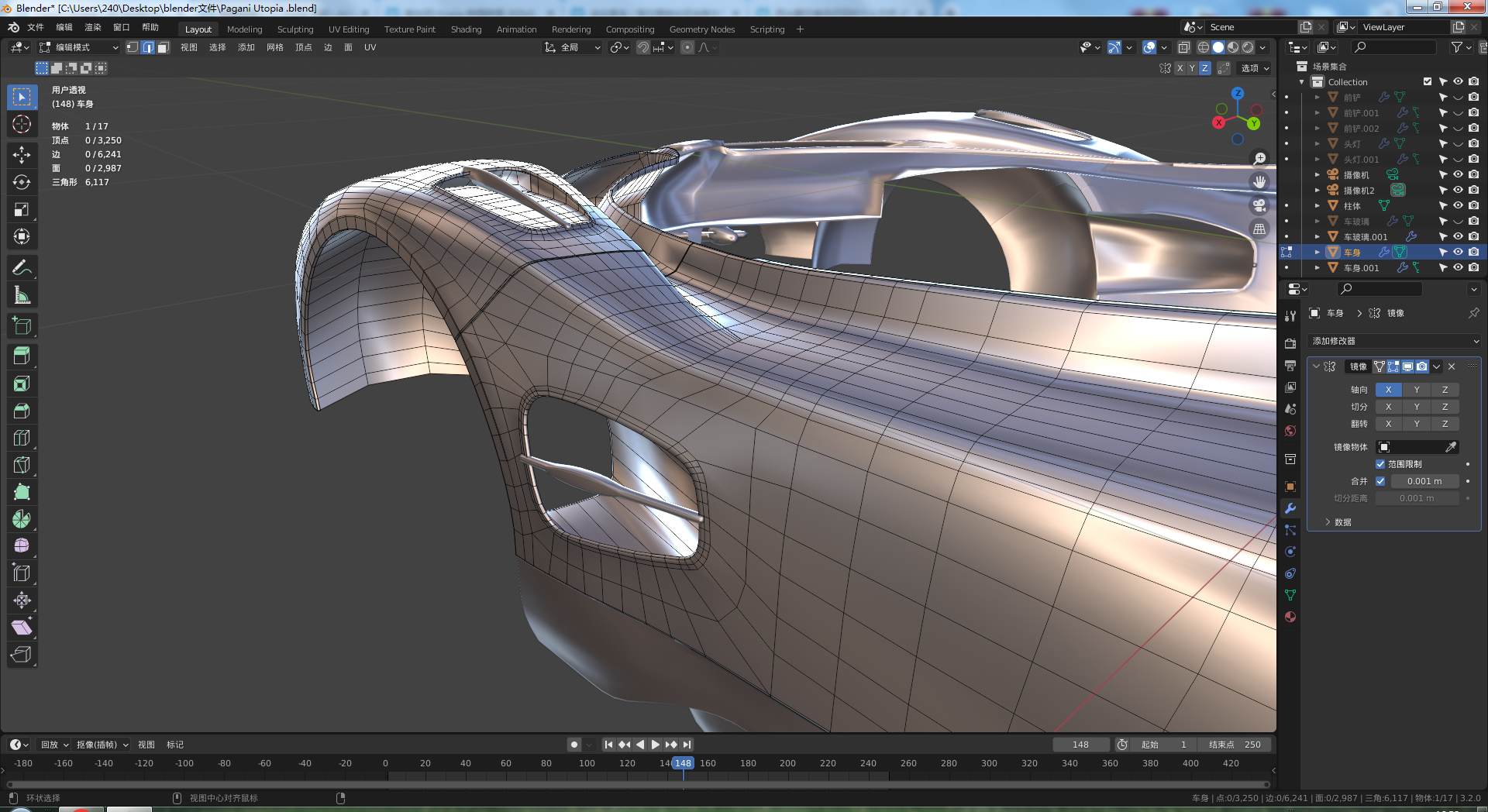Switch to face select mode icon
This screenshot has height=812, width=1488.
[x=163, y=47]
